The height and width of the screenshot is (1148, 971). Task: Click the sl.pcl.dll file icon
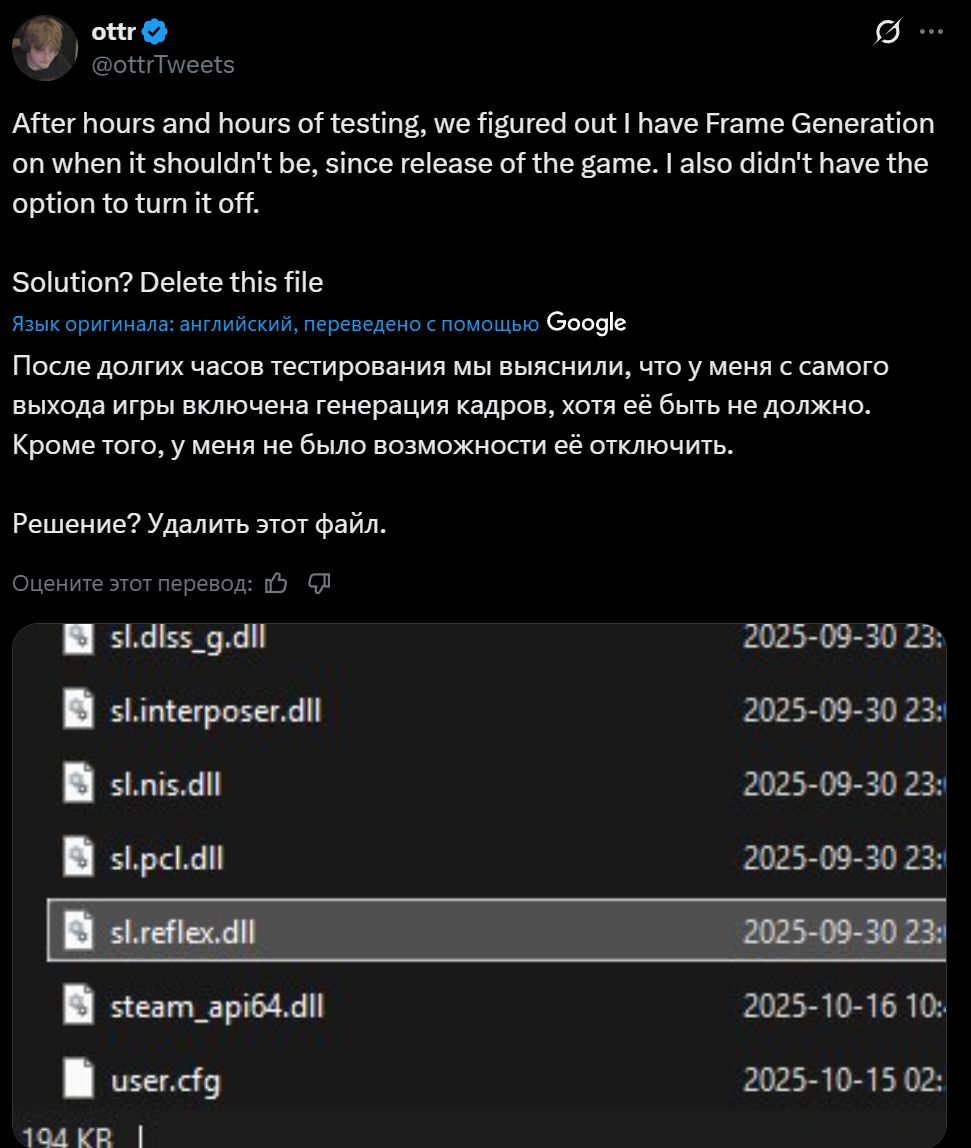(x=77, y=858)
